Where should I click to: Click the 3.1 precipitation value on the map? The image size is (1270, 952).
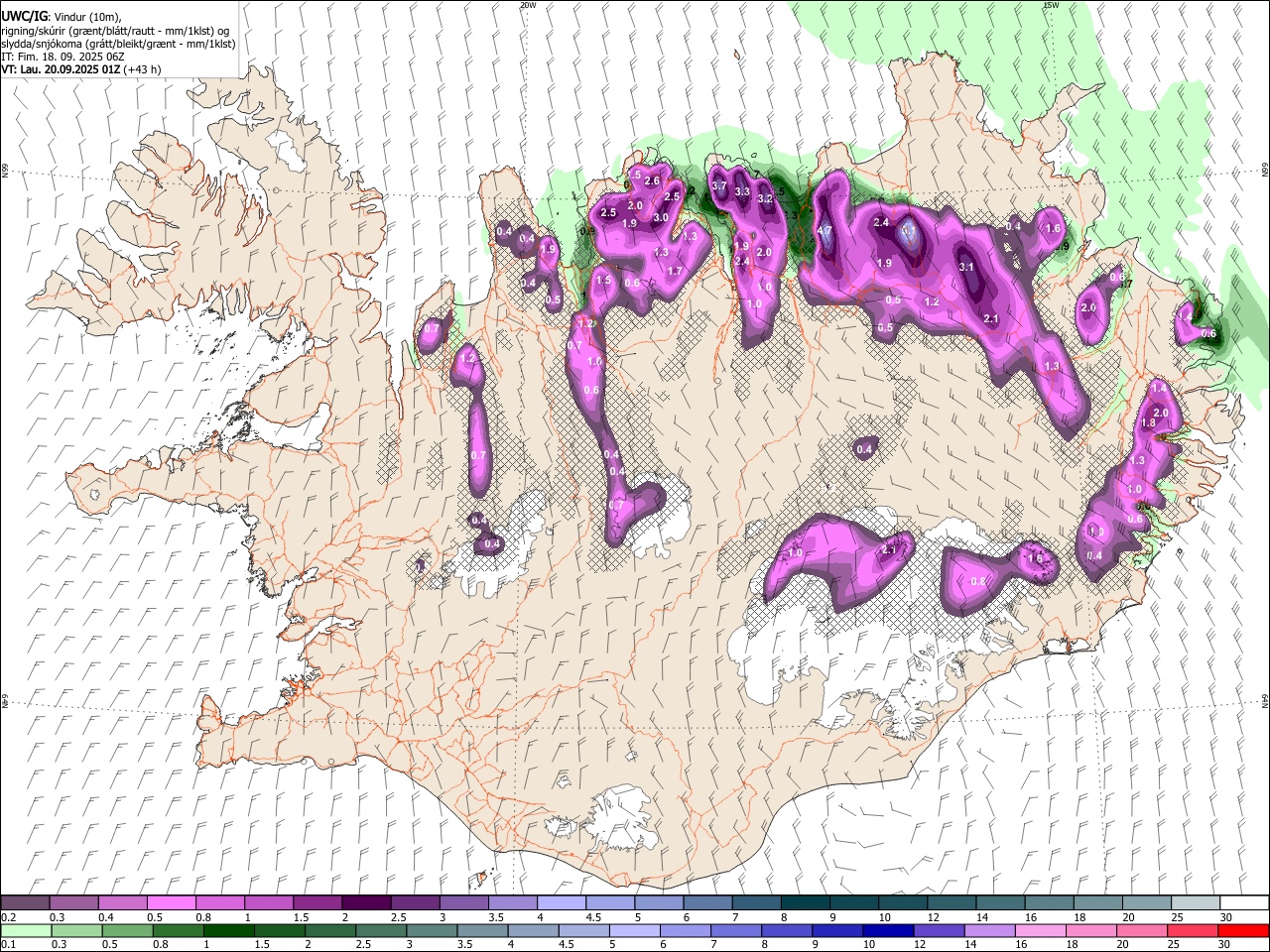coord(966,267)
